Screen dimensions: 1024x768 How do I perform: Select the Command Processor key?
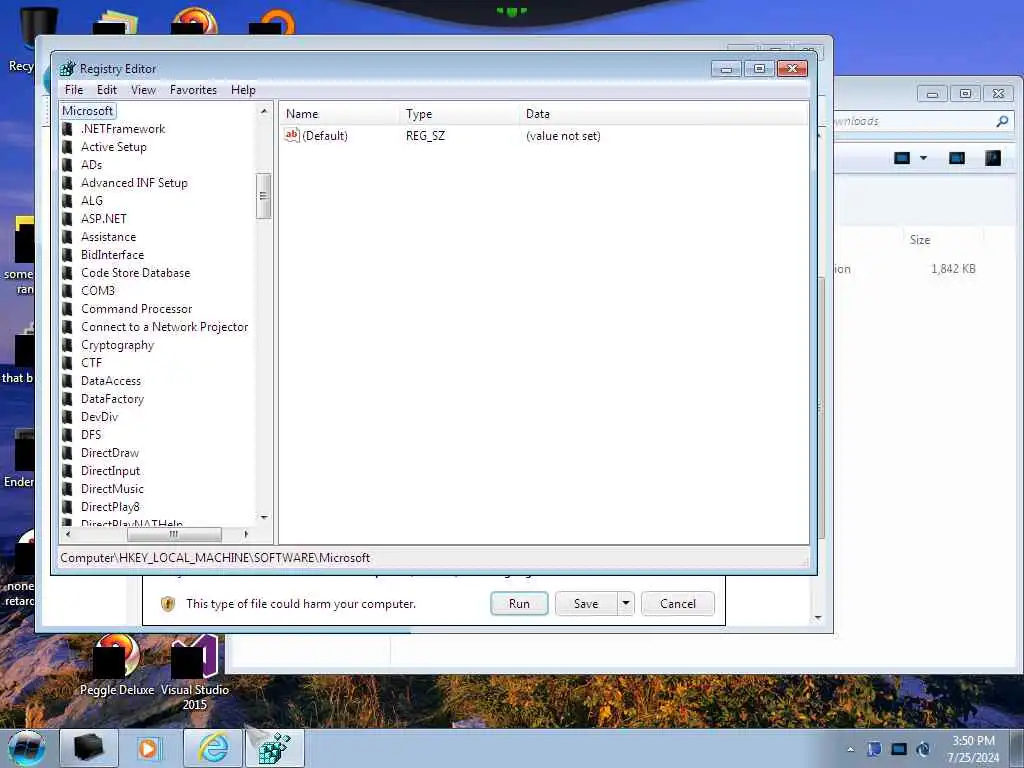coord(136,309)
